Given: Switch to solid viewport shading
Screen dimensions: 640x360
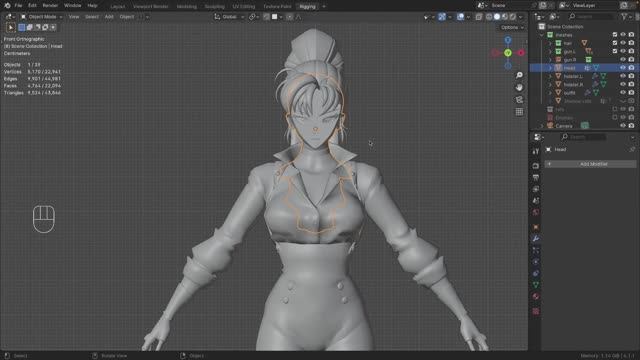Looking at the screenshot, I should pyautogui.click(x=497, y=17).
